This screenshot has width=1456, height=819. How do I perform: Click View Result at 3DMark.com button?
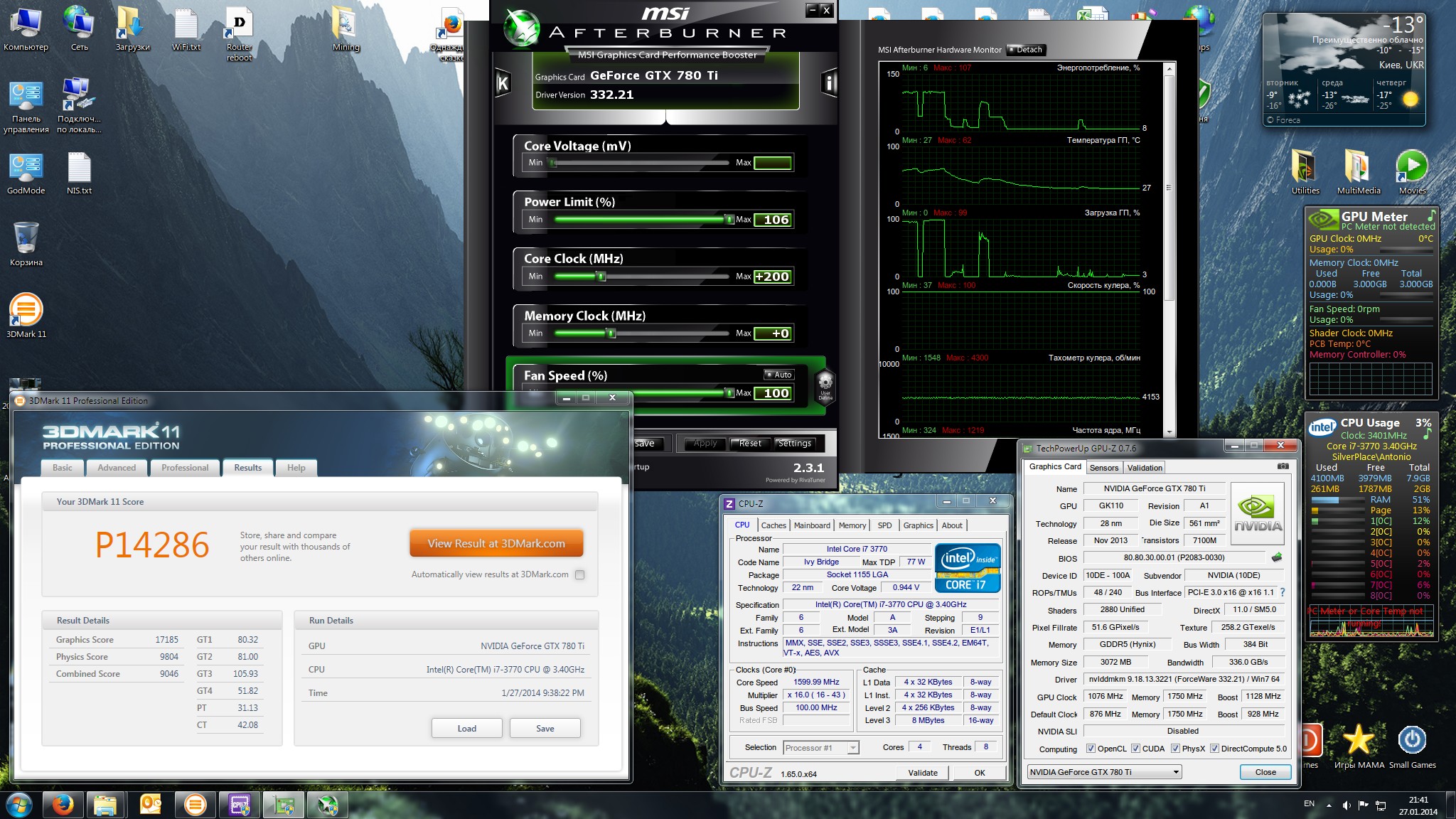[496, 543]
